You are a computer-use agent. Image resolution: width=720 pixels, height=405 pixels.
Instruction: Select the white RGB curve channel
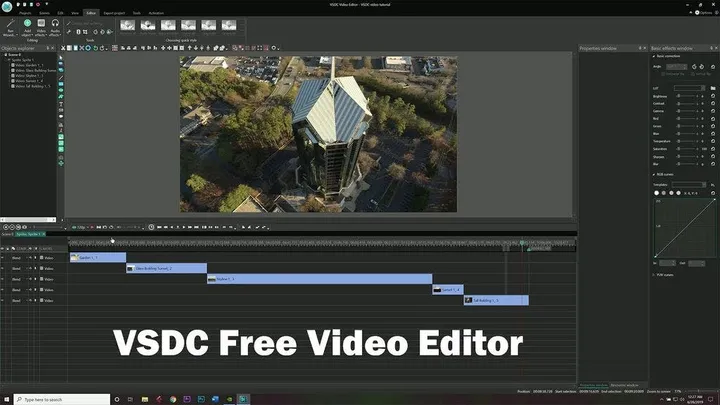(656, 193)
